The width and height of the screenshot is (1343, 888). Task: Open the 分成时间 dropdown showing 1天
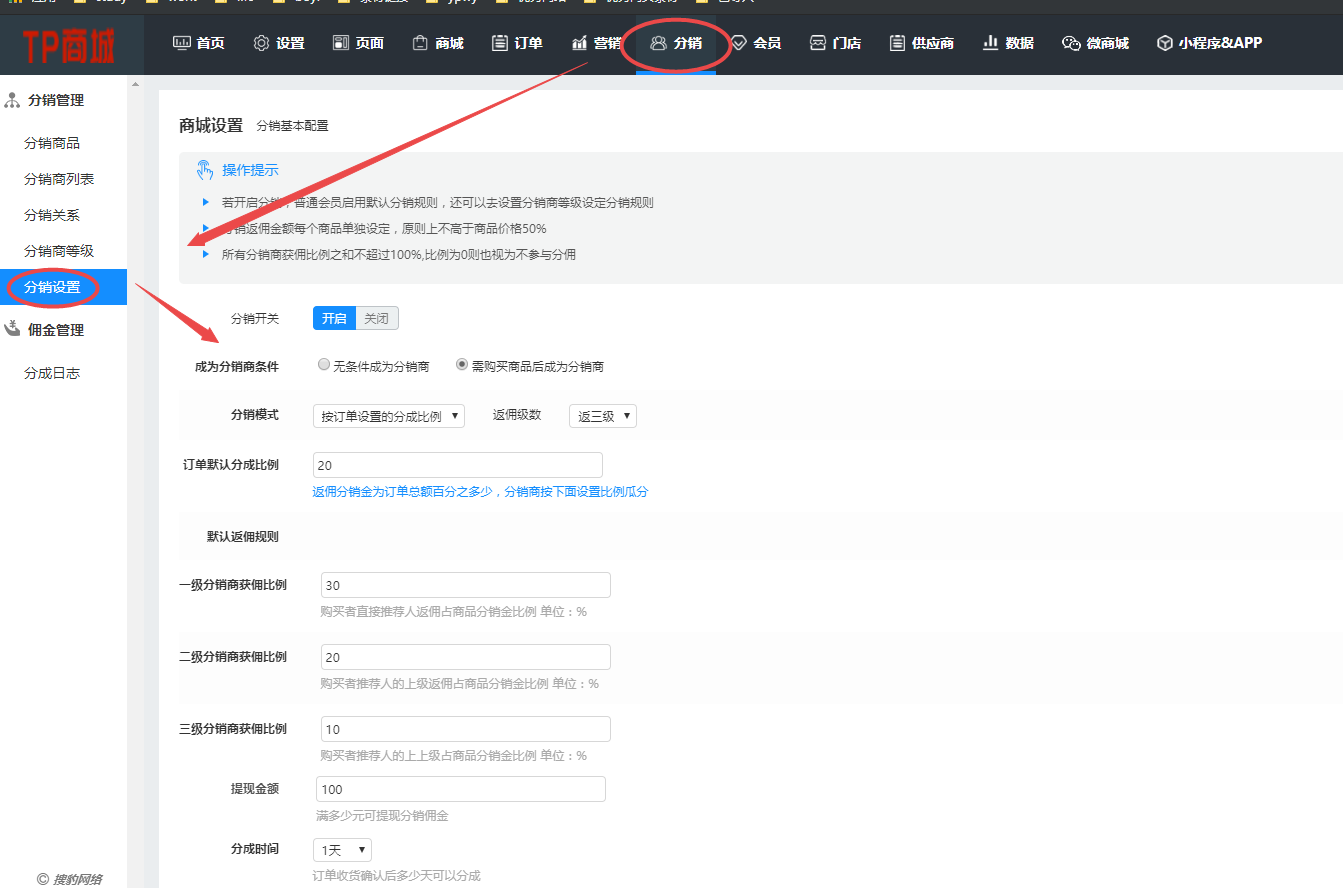click(x=341, y=847)
